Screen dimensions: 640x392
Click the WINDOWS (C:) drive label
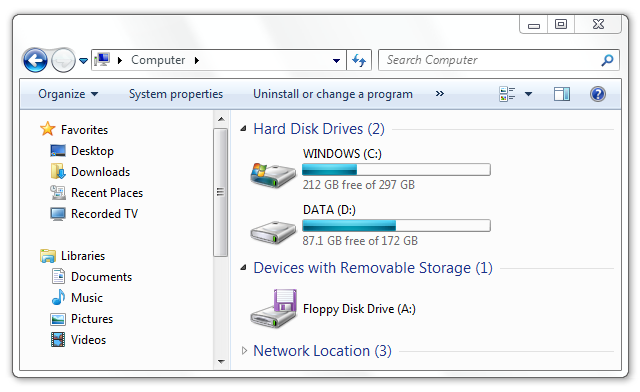tap(342, 154)
